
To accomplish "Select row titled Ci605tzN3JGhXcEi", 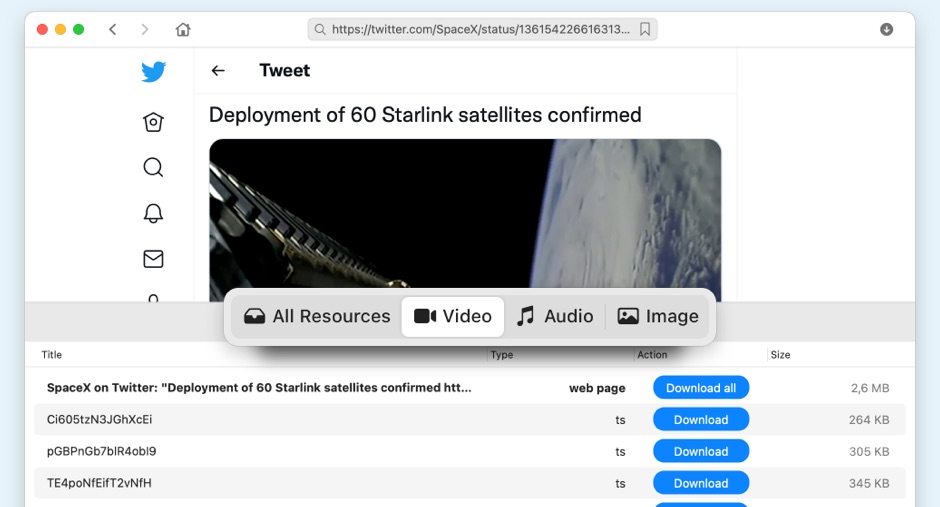I will click(470, 420).
